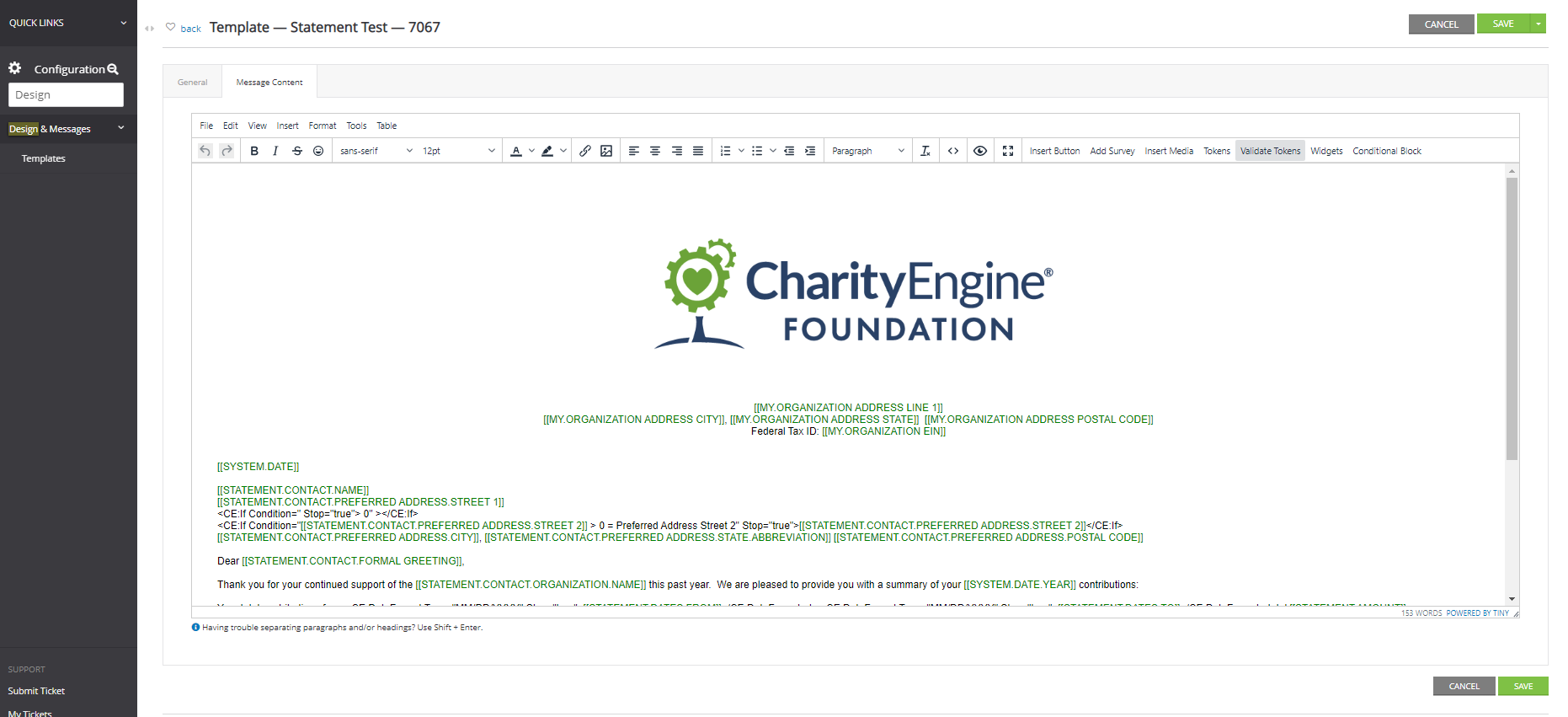The width and height of the screenshot is (1568, 717).
Task: Click the bottom CANCEL button
Action: coord(1464,686)
